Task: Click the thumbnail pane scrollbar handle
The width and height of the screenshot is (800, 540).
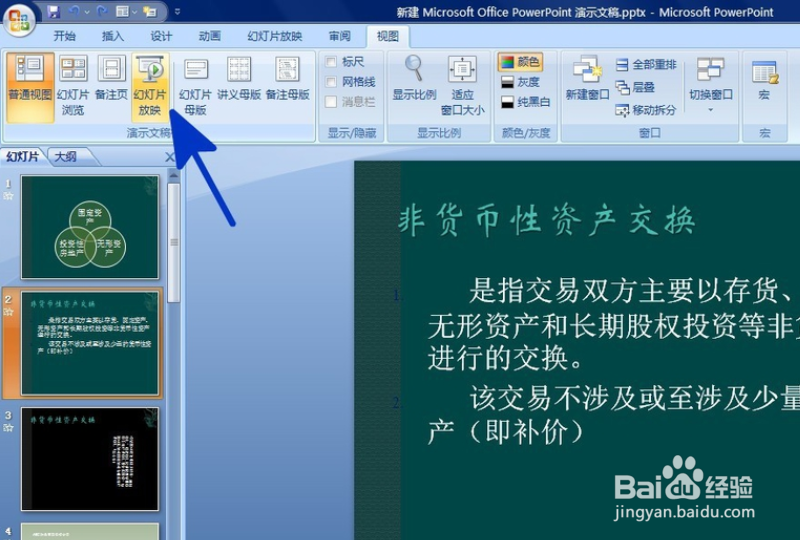Action: tap(173, 243)
